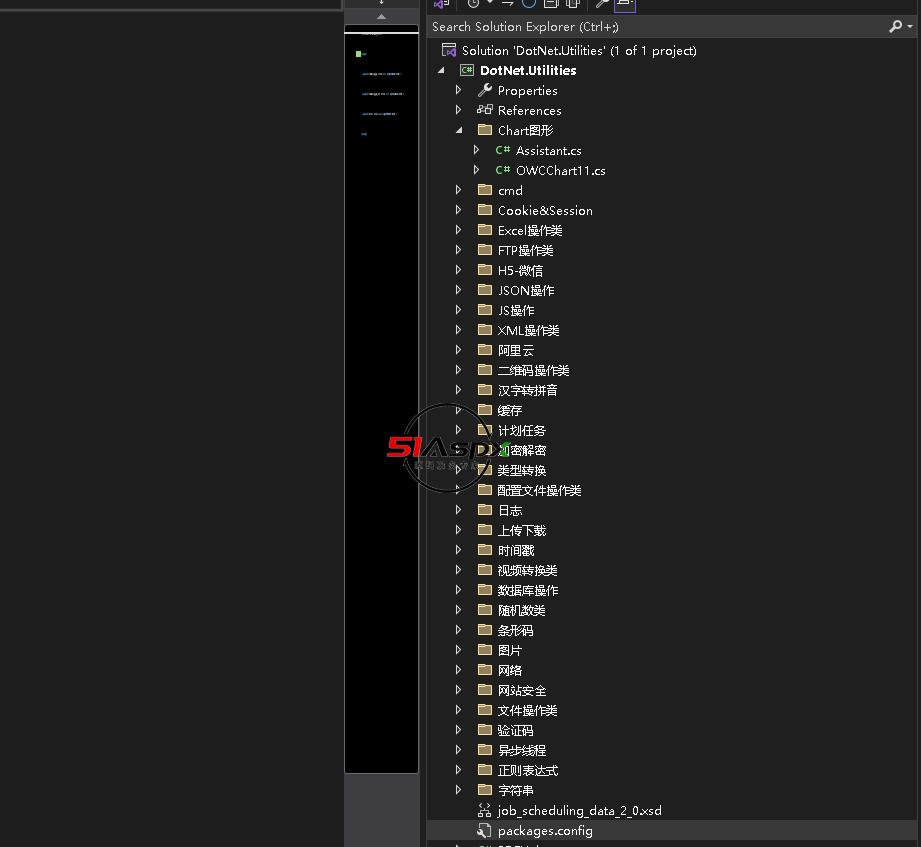Expand the References node arrow

(x=458, y=110)
